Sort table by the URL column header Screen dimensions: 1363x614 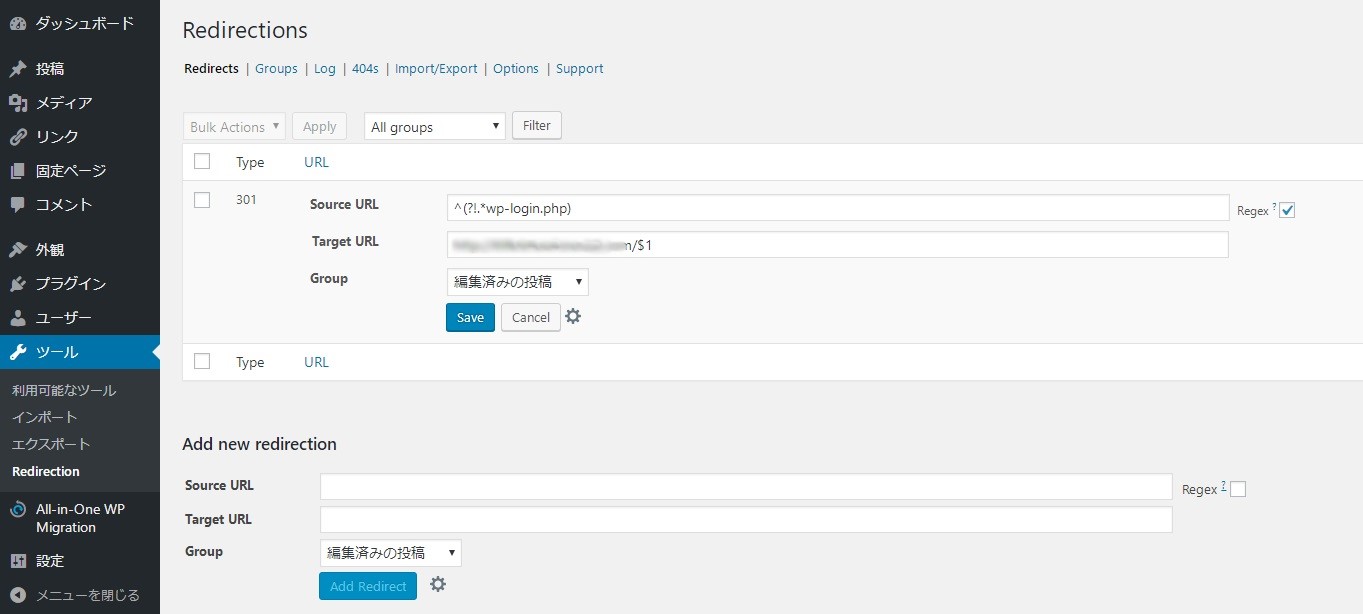point(316,162)
